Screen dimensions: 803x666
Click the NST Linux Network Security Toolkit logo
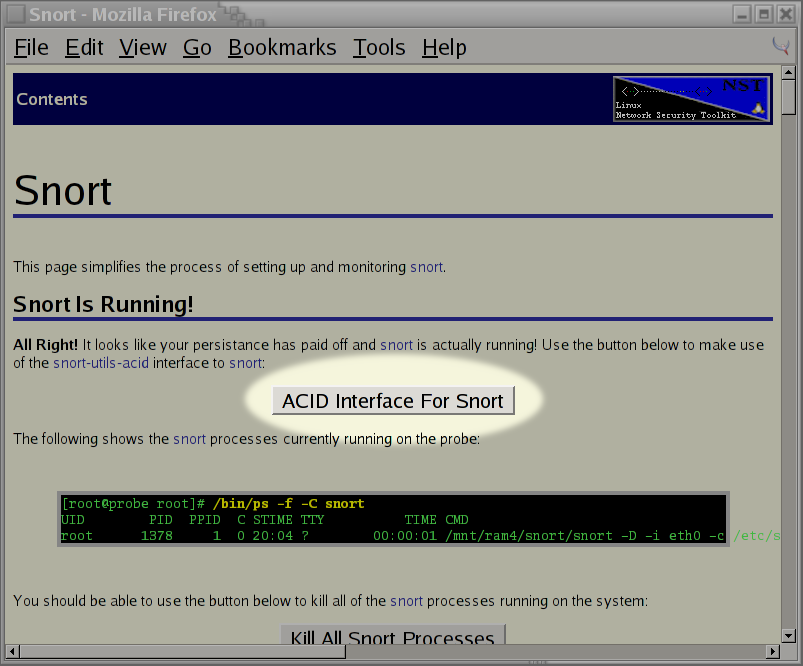tap(691, 99)
